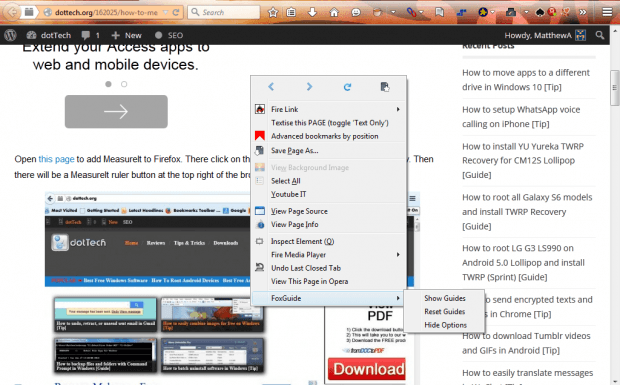Click the page vertical scrollbar thumb

(614, 88)
